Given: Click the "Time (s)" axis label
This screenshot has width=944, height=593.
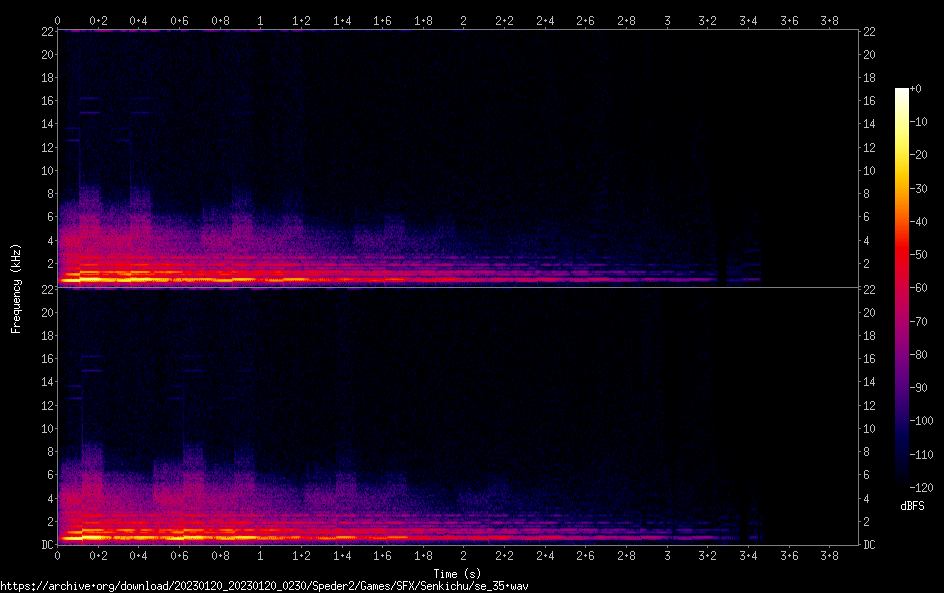Looking at the screenshot, I should [x=457, y=573].
